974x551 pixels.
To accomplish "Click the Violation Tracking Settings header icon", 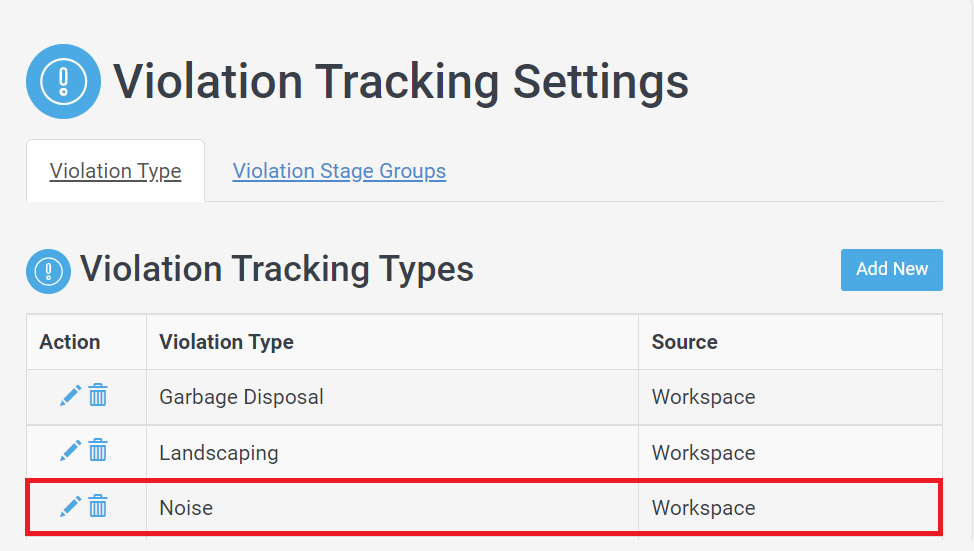I will click(63, 81).
